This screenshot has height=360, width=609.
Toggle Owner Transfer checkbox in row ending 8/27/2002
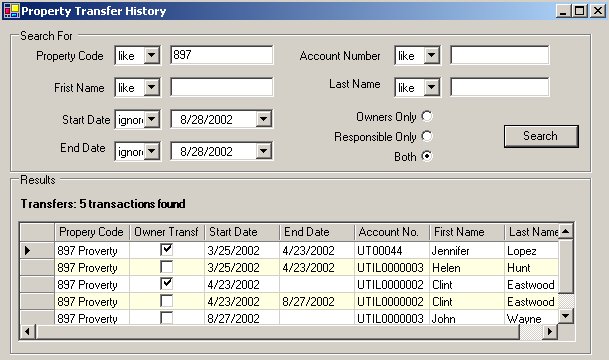point(167,301)
